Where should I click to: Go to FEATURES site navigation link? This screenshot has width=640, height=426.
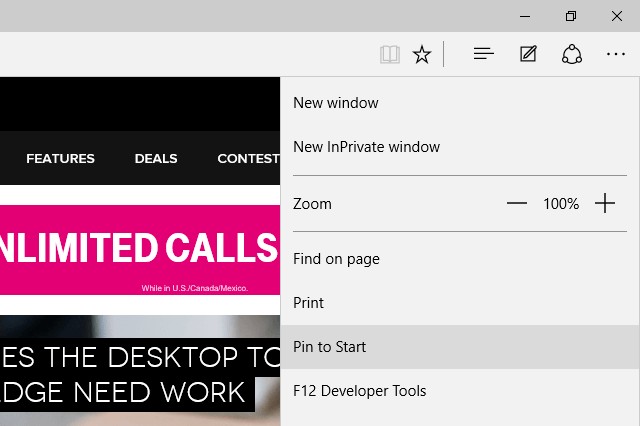tap(60, 158)
